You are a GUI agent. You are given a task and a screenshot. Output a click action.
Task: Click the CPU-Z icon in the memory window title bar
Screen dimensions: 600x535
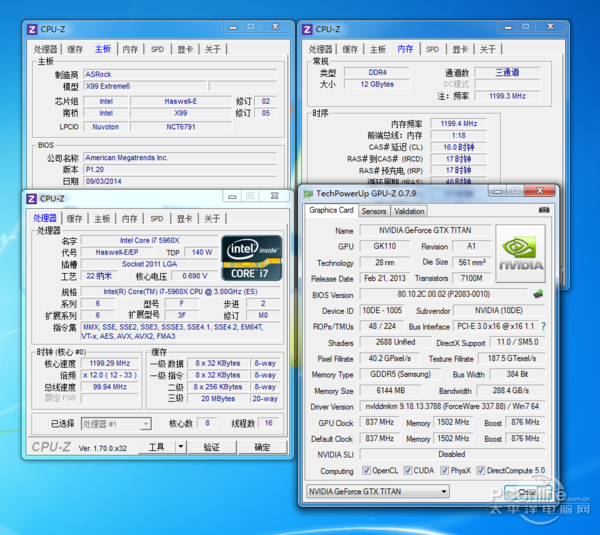pos(307,30)
